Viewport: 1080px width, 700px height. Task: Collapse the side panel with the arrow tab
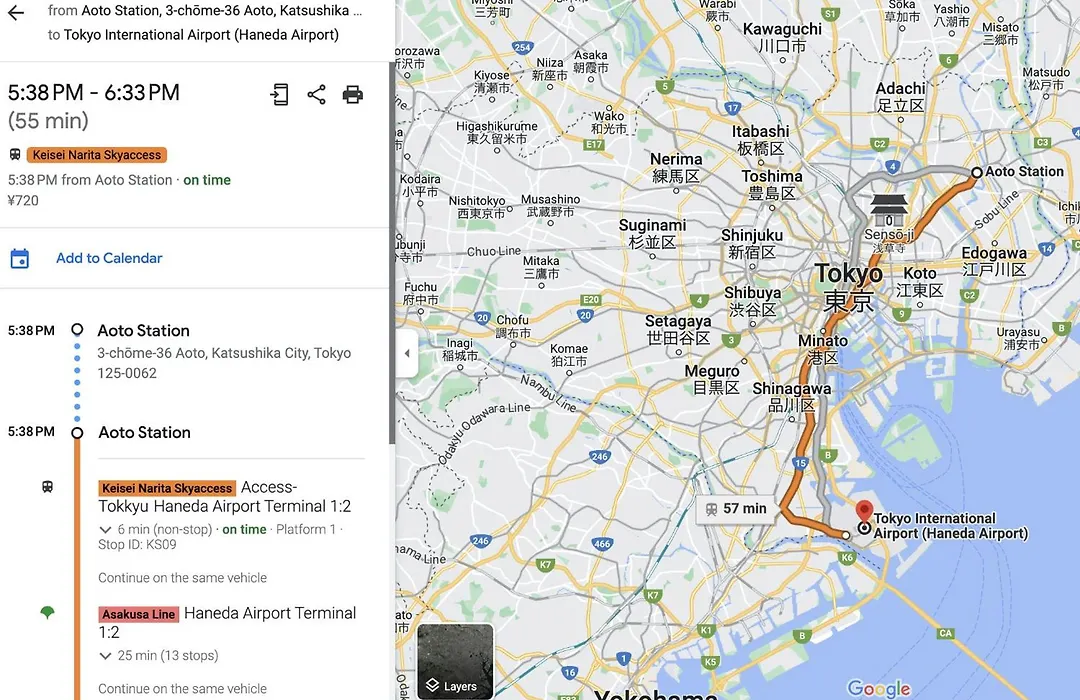click(407, 353)
